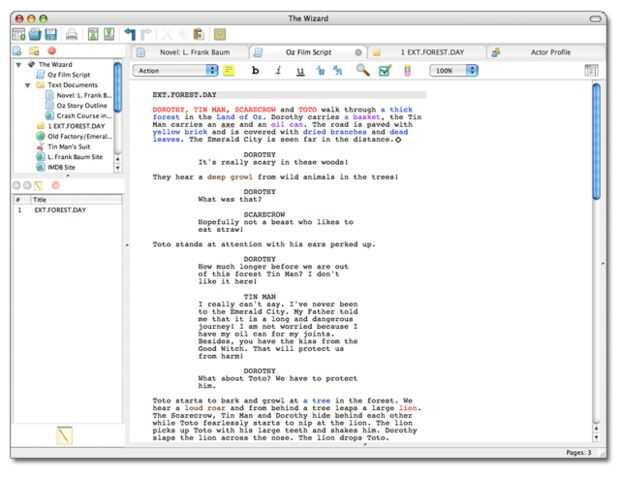Click the red delete icon in scene panel toolbar

56,185
